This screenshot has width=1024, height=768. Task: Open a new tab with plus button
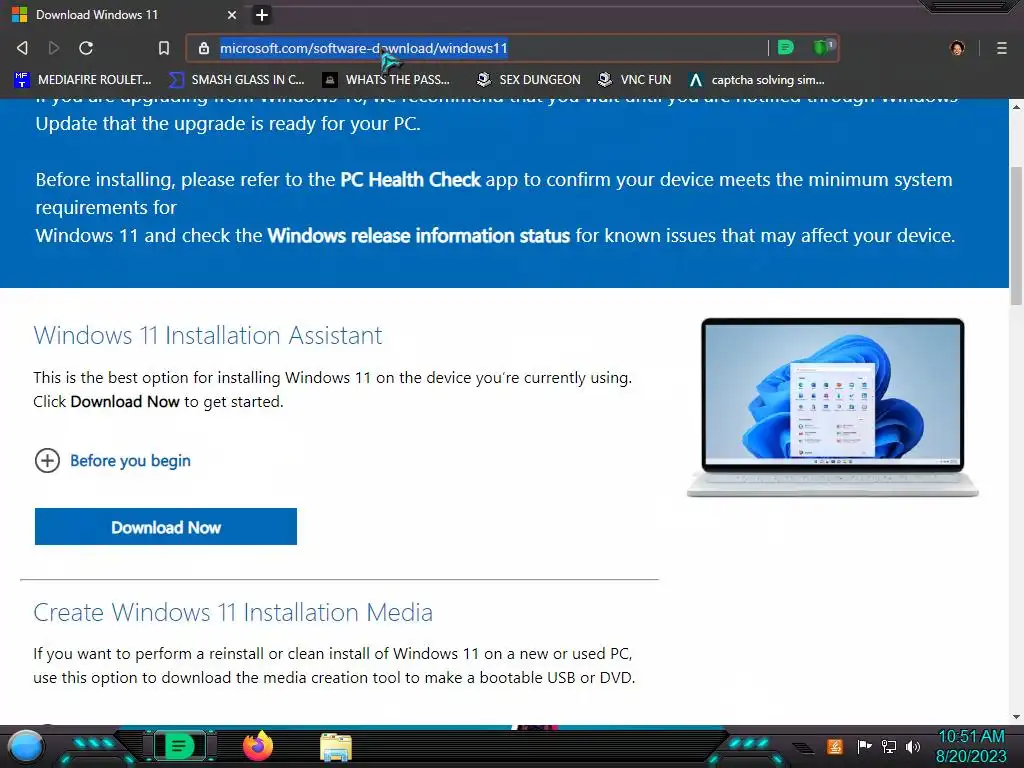[261, 14]
